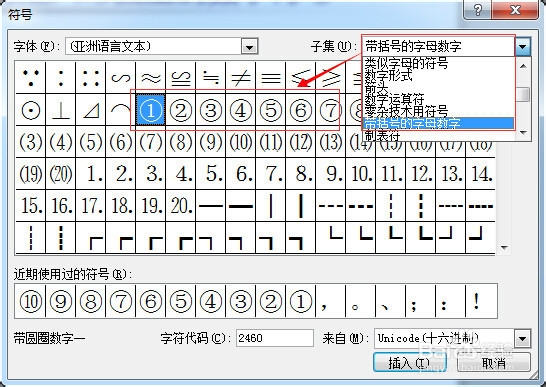Collapse the subset (子集) dropdown arrow
Image resolution: width=546 pixels, height=387 pixels.
point(523,46)
